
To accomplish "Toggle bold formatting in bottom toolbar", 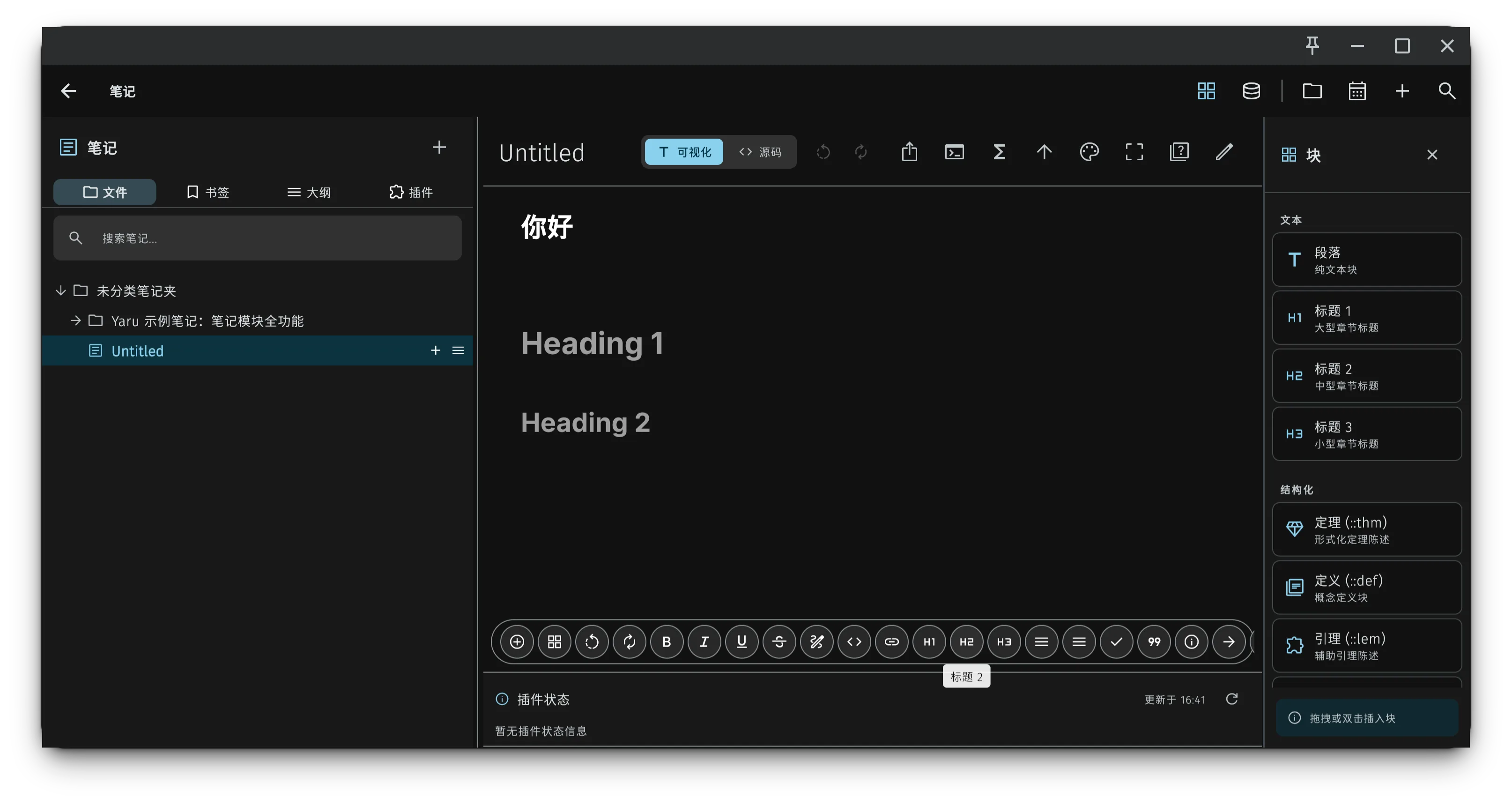I will [667, 642].
